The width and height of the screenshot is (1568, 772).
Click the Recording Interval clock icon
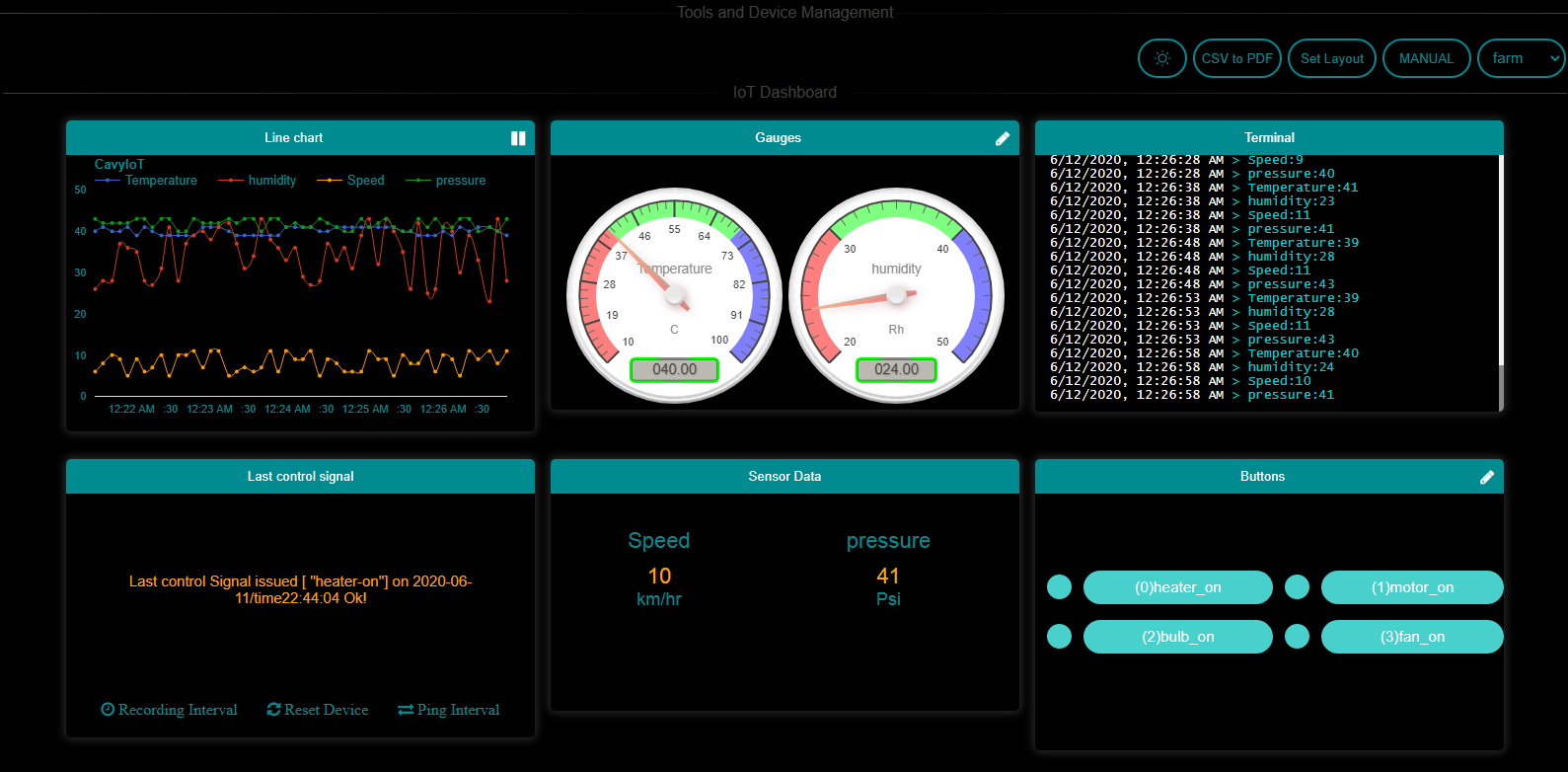tap(108, 710)
